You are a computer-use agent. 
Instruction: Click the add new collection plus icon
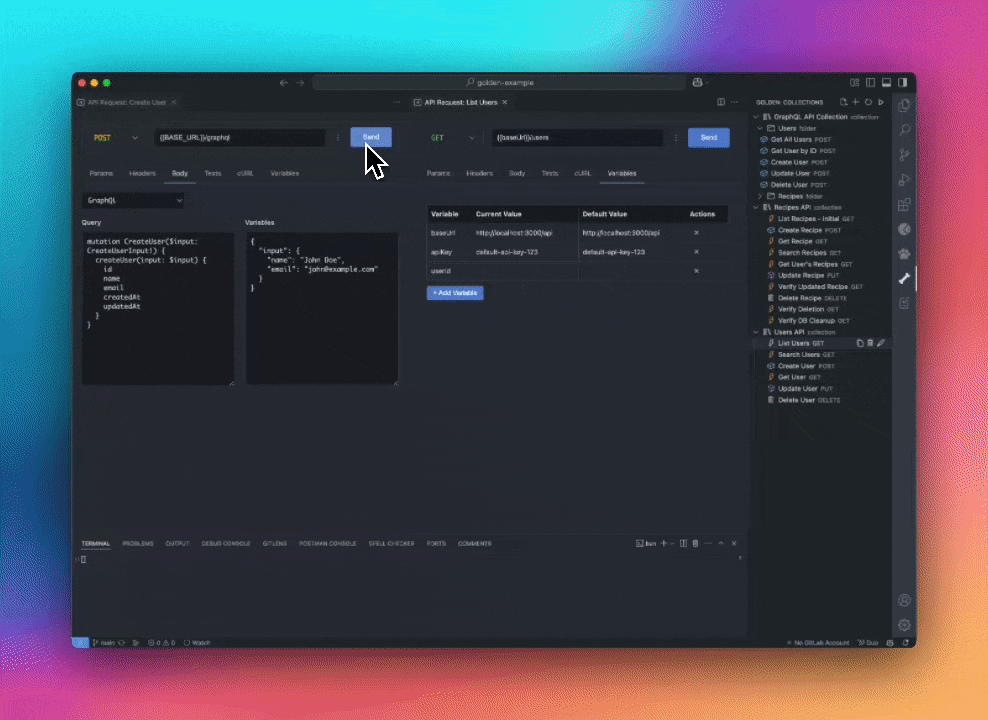[x=856, y=102]
